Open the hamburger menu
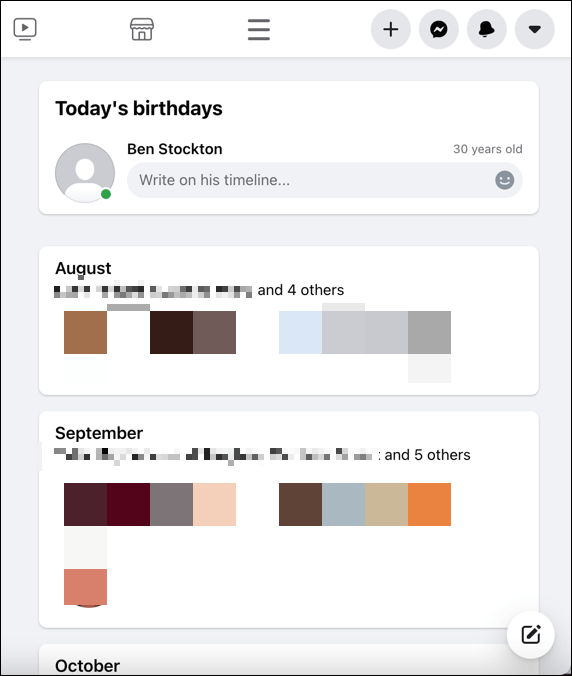Screen dimensions: 572x676 pyautogui.click(x=259, y=29)
